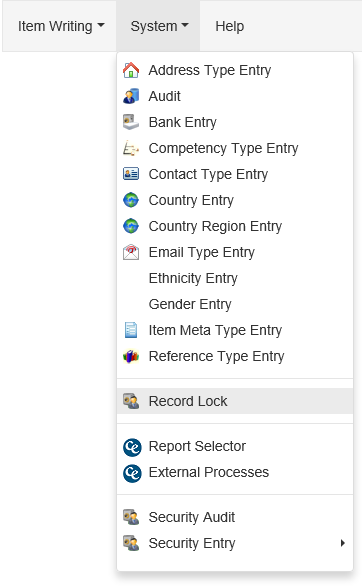Open the Help menu
The height and width of the screenshot is (586, 362).
tap(229, 26)
